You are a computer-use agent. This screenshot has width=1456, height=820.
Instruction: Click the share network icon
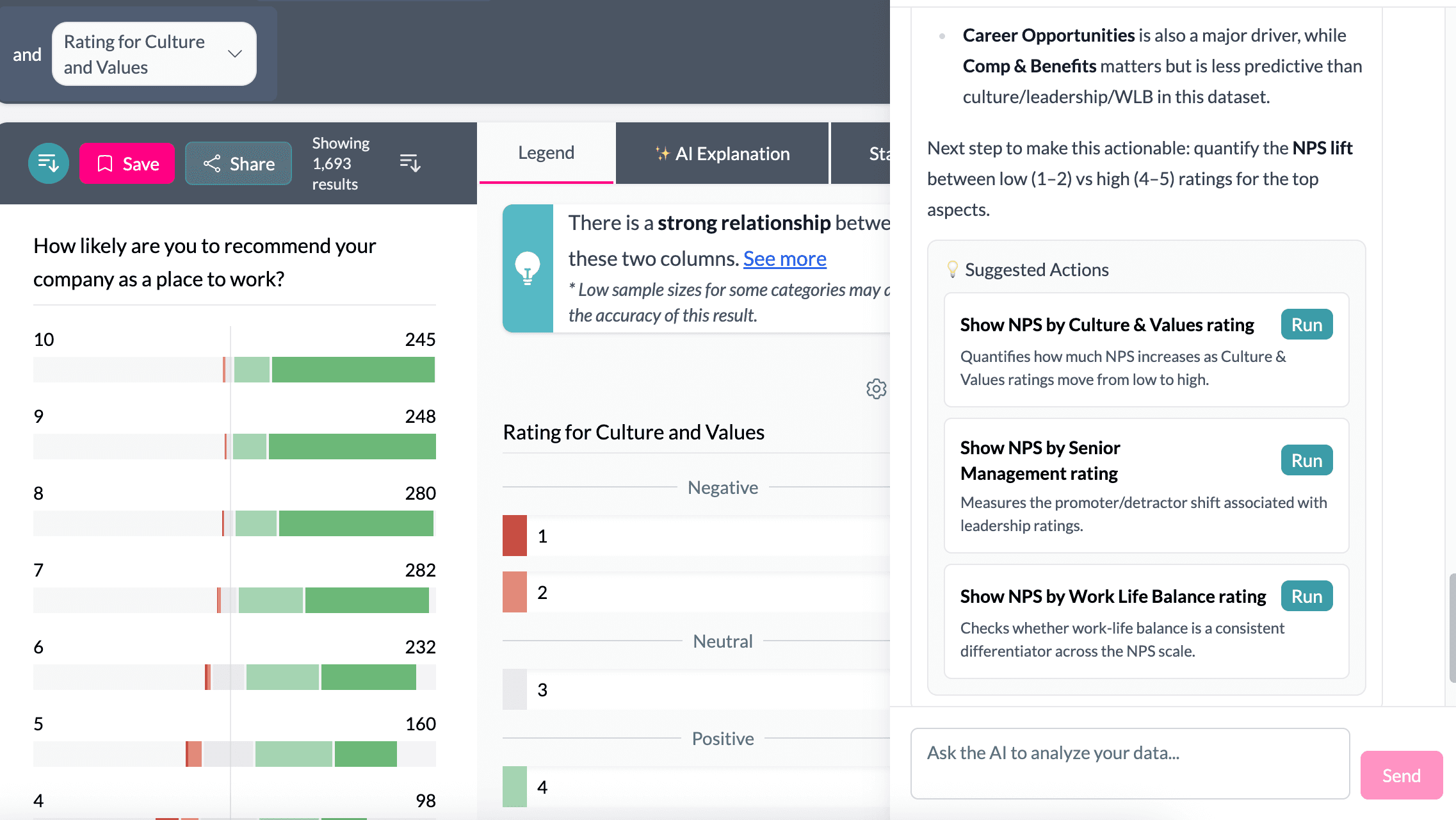coord(212,163)
